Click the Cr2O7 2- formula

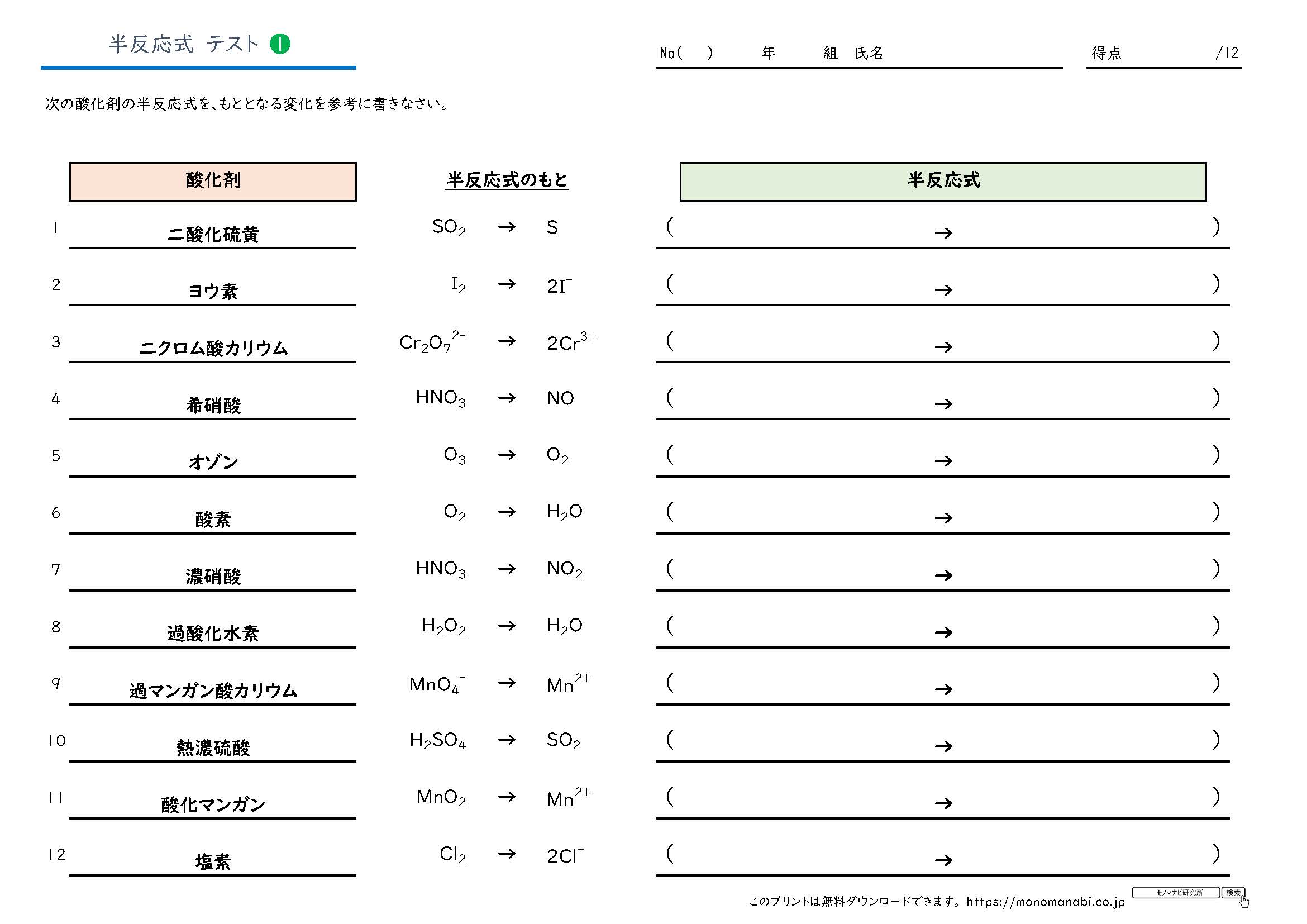(x=433, y=341)
